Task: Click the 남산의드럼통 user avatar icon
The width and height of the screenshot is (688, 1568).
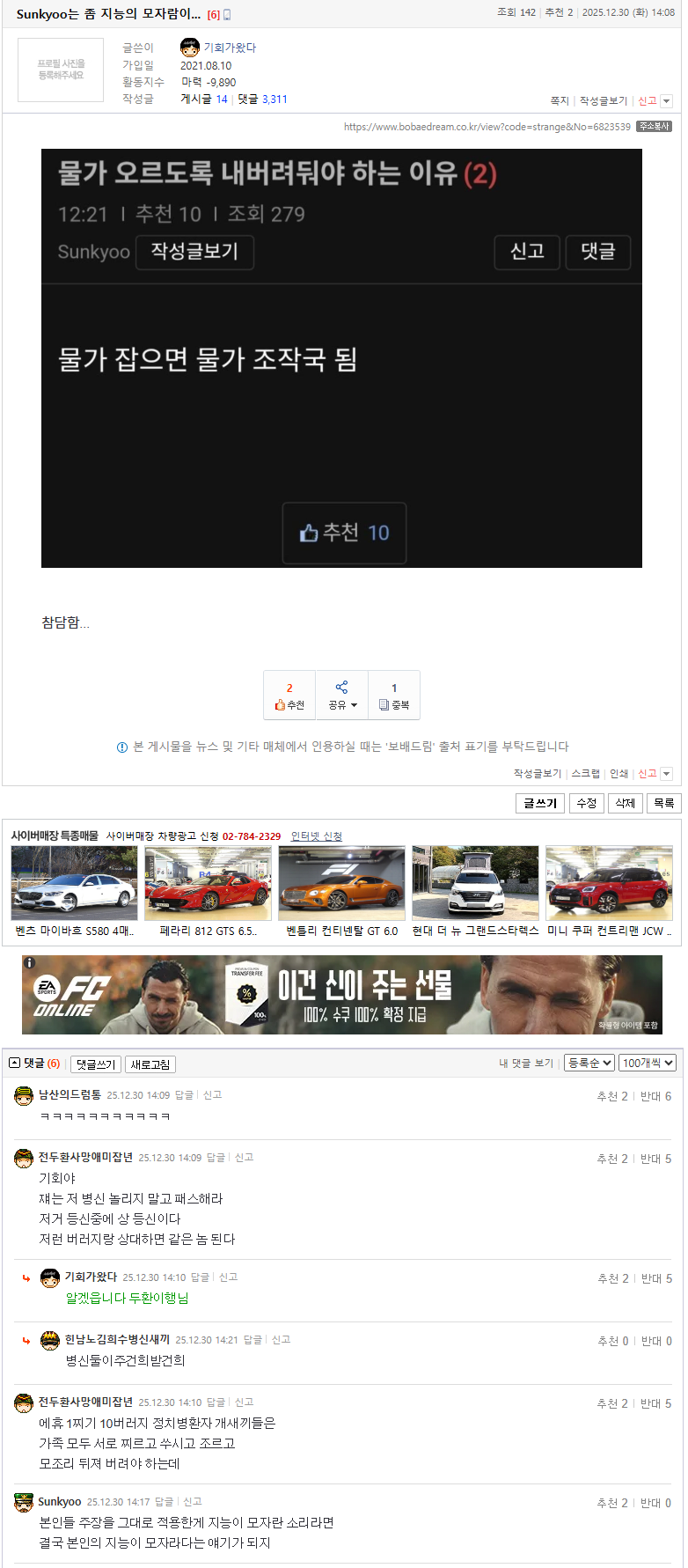Action: click(24, 1096)
